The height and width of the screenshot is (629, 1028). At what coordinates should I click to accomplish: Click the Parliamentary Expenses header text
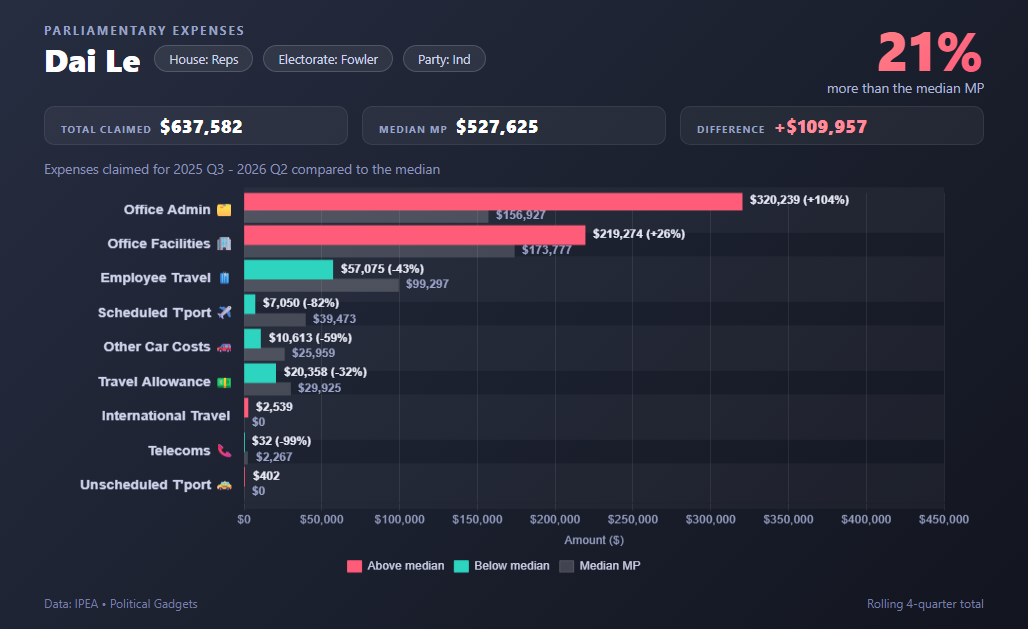(x=144, y=31)
